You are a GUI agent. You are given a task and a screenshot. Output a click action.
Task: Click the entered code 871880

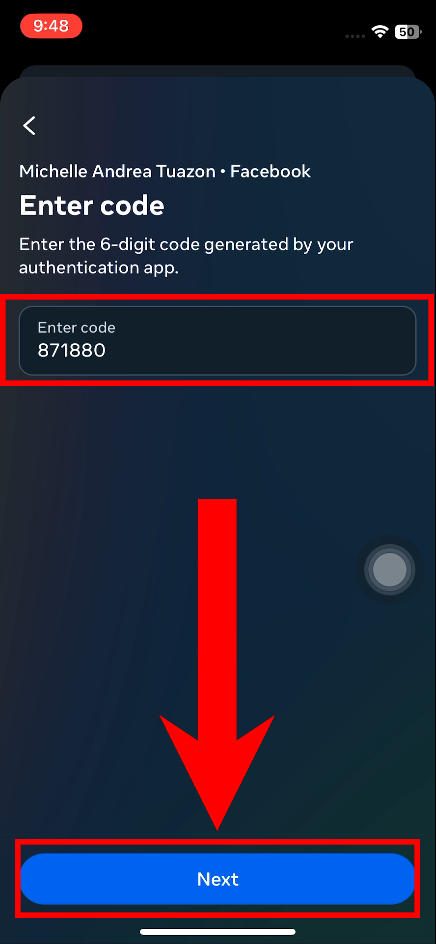(72, 350)
